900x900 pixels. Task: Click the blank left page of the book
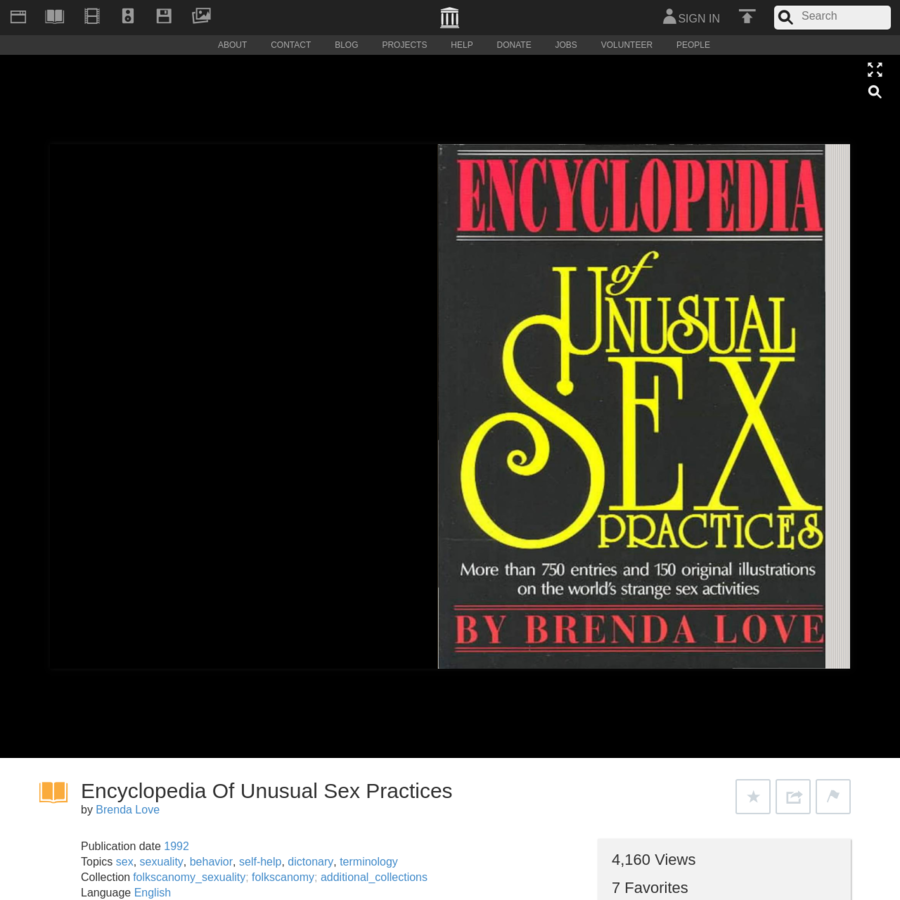click(243, 406)
